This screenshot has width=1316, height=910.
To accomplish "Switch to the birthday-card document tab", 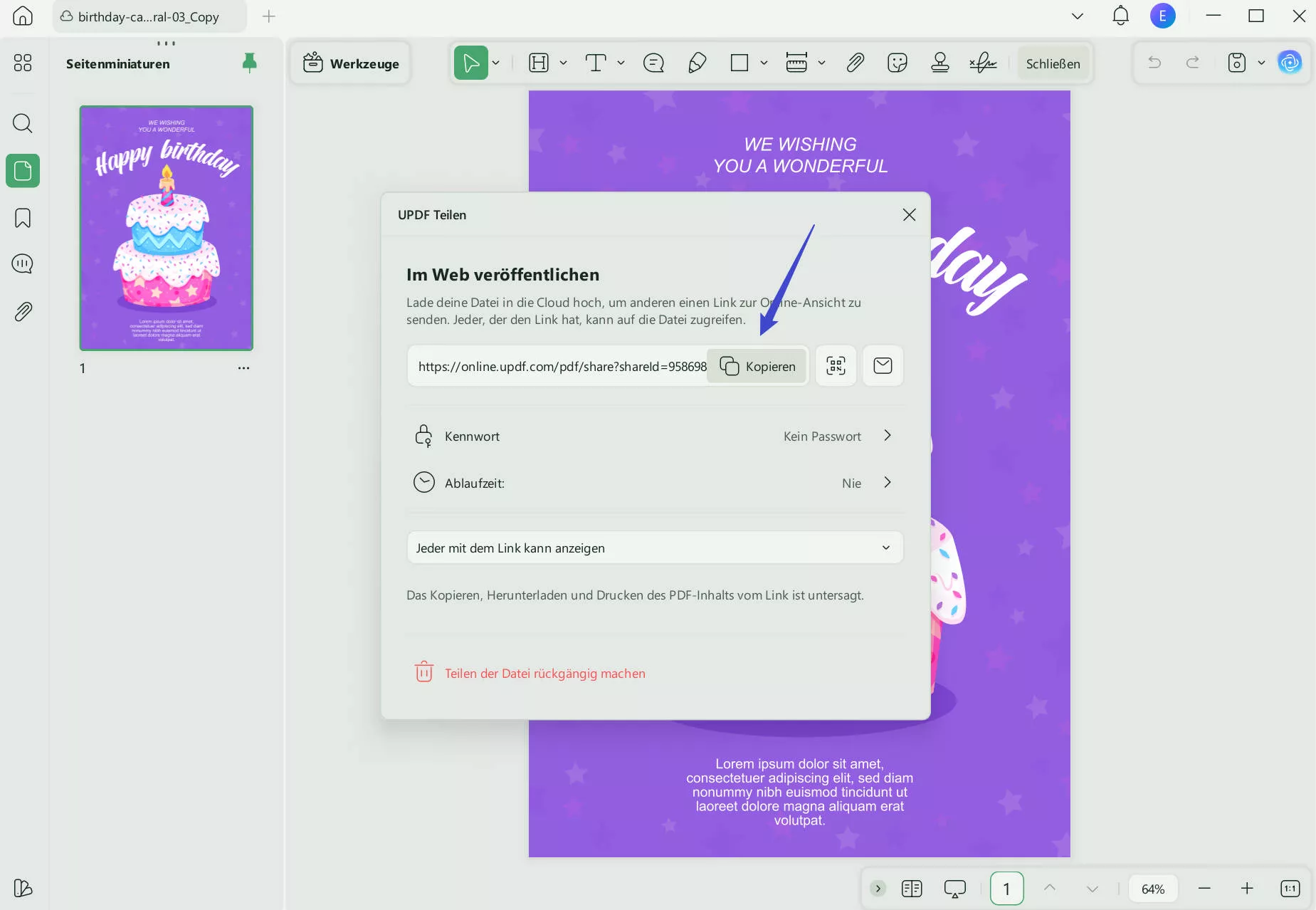I will point(147,16).
